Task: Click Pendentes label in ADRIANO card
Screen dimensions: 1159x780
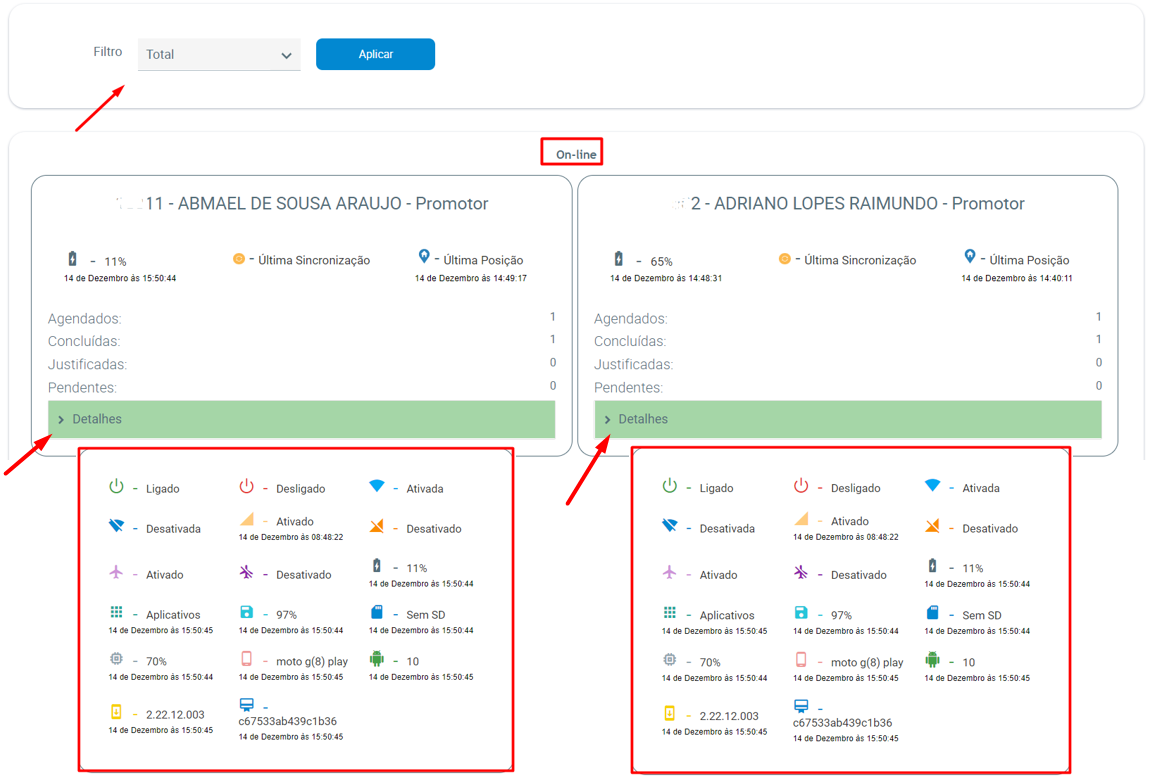Action: (x=628, y=387)
